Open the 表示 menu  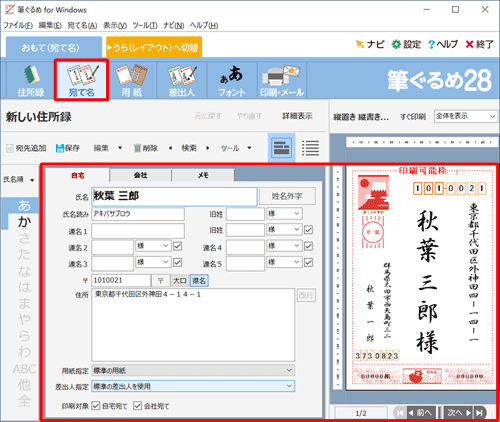tap(115, 25)
